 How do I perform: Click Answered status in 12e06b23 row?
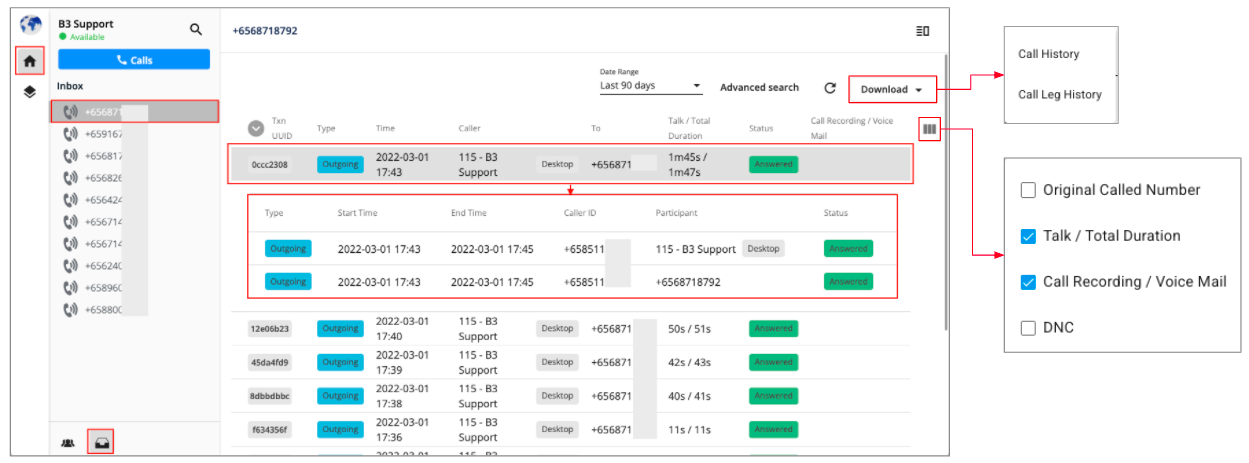pyautogui.click(x=773, y=328)
